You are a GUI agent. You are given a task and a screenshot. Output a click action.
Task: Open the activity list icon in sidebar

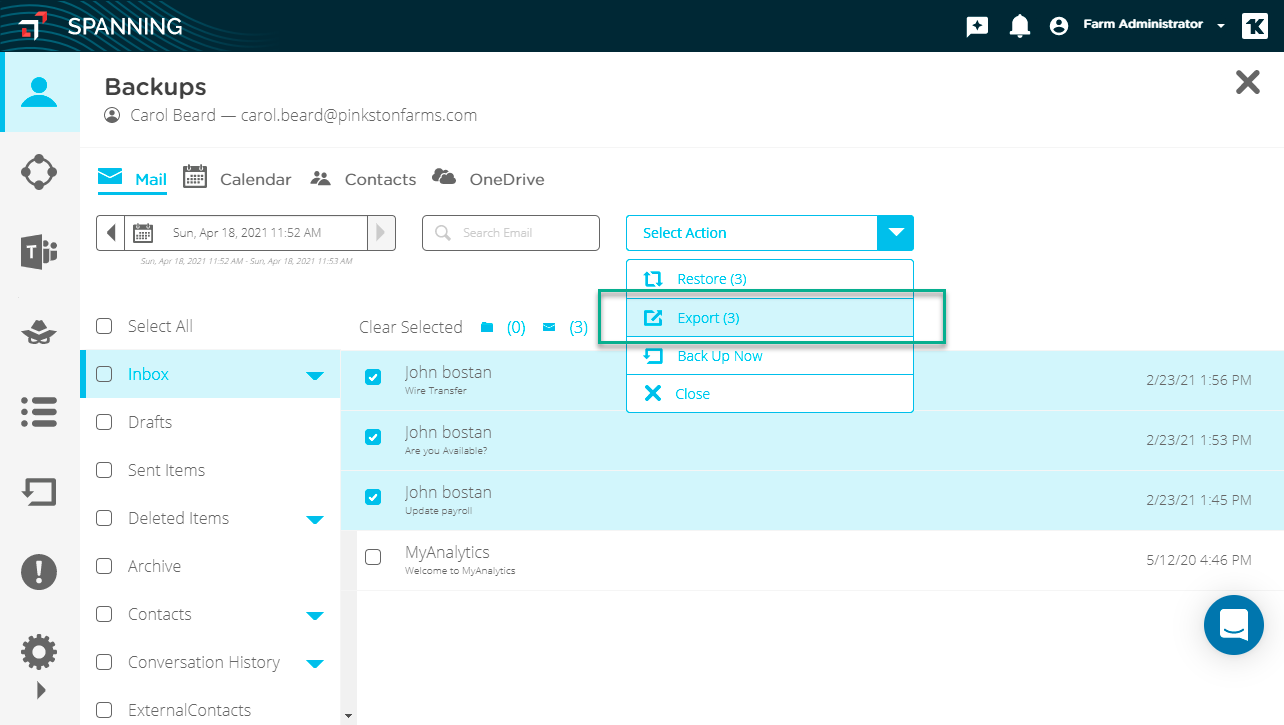(39, 411)
